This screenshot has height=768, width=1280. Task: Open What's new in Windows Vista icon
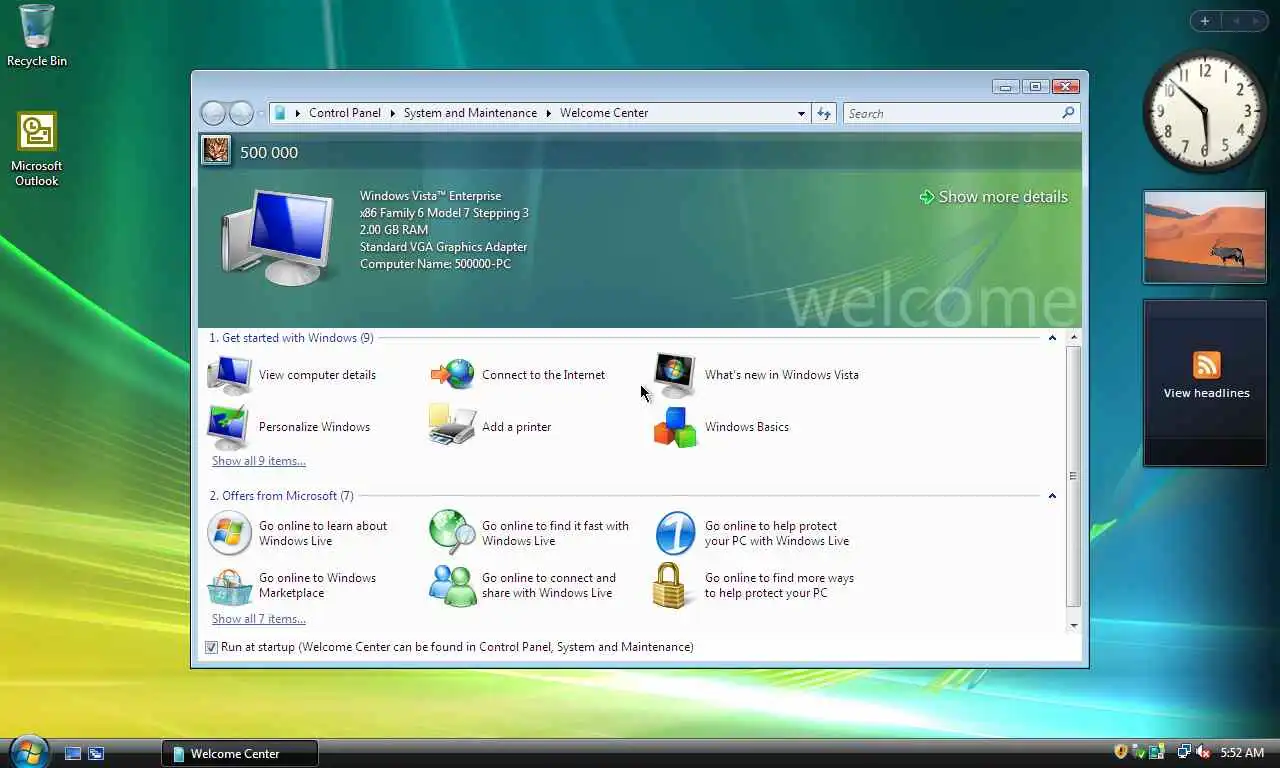click(674, 375)
